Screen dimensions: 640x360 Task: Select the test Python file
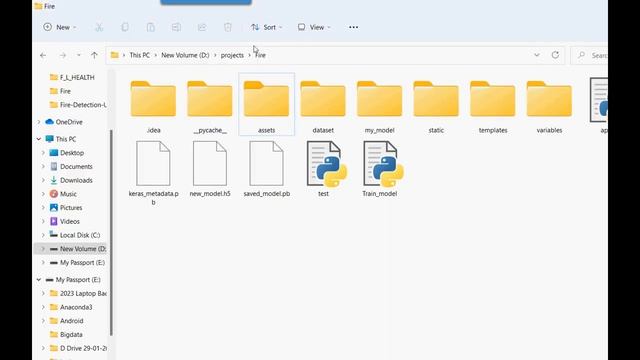(x=323, y=169)
